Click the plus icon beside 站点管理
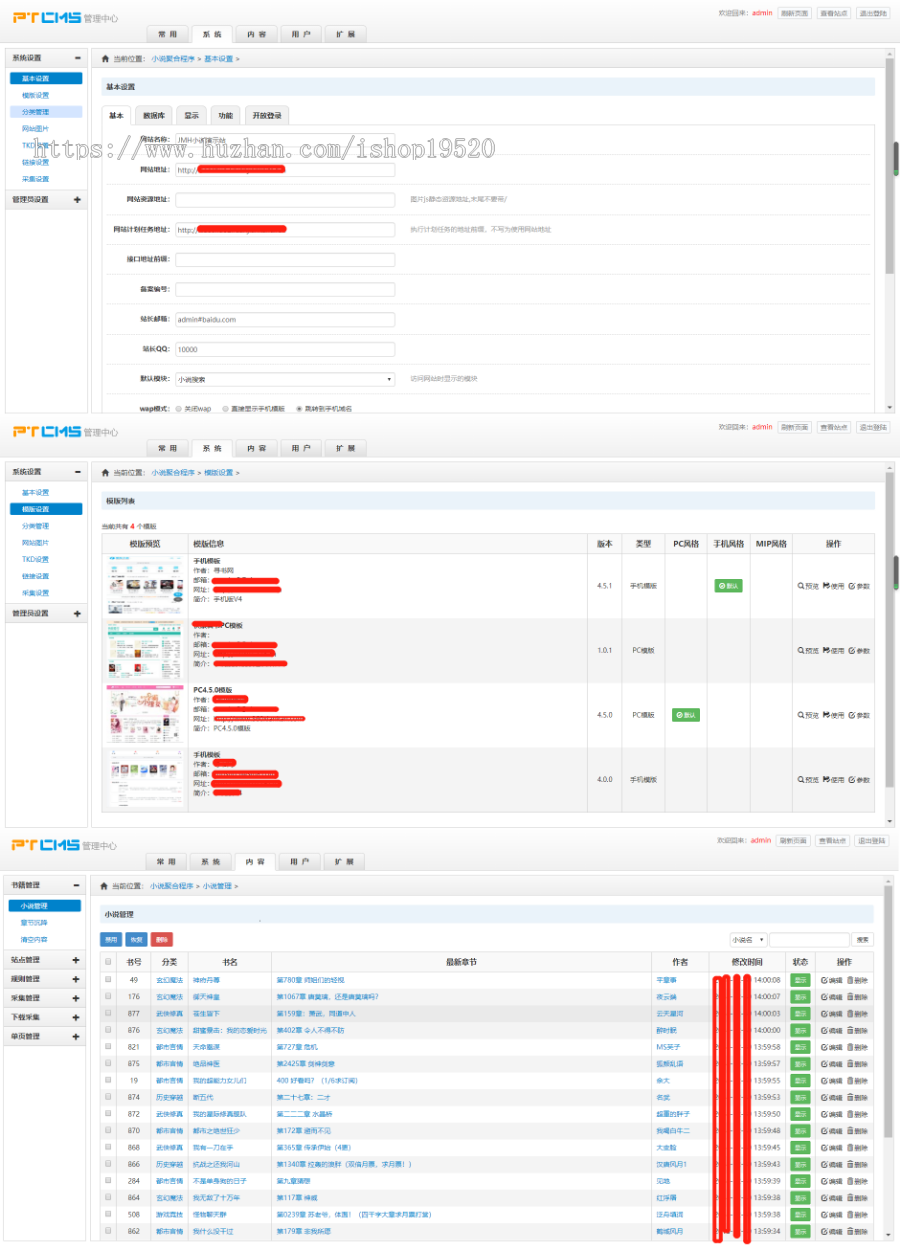The height and width of the screenshot is (1249, 900). pyautogui.click(x=76, y=960)
